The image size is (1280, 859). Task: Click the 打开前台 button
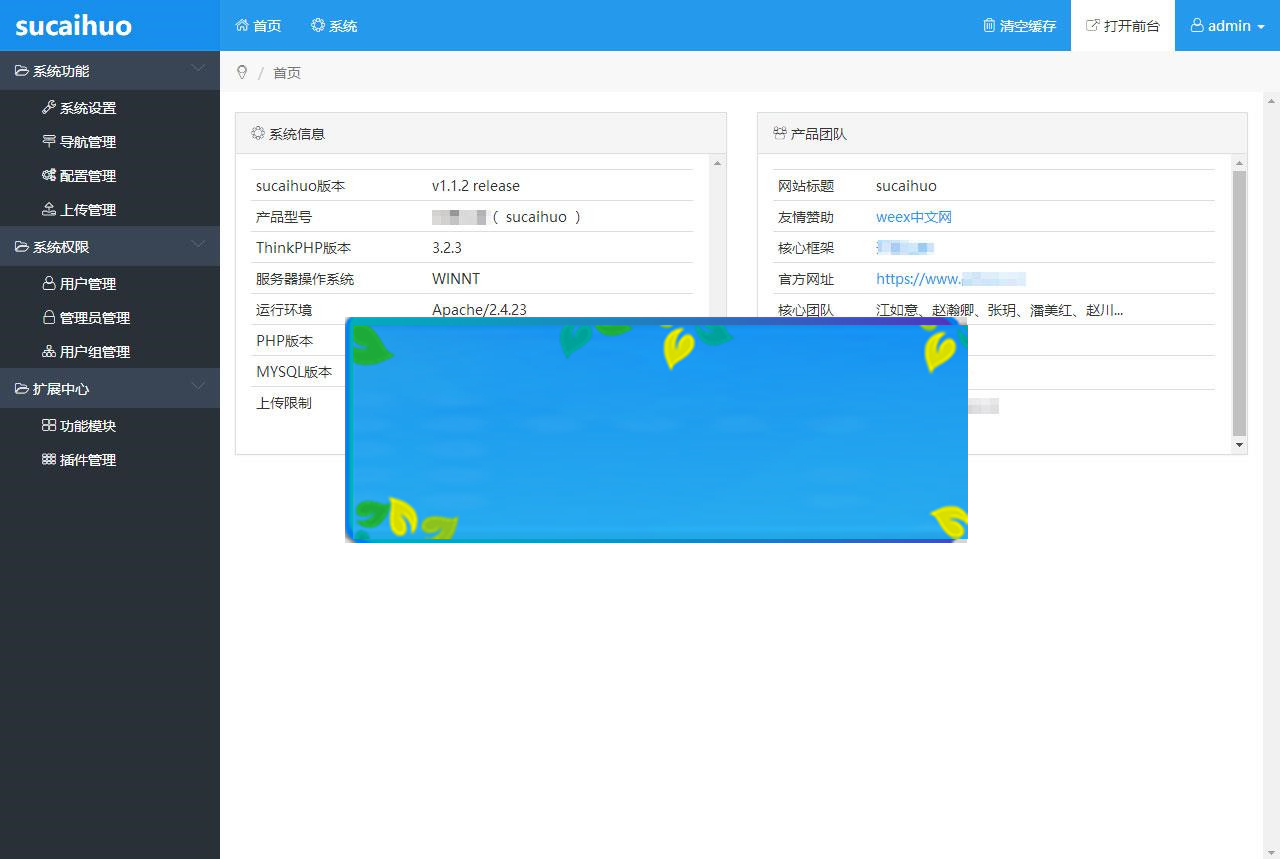(x=1122, y=26)
